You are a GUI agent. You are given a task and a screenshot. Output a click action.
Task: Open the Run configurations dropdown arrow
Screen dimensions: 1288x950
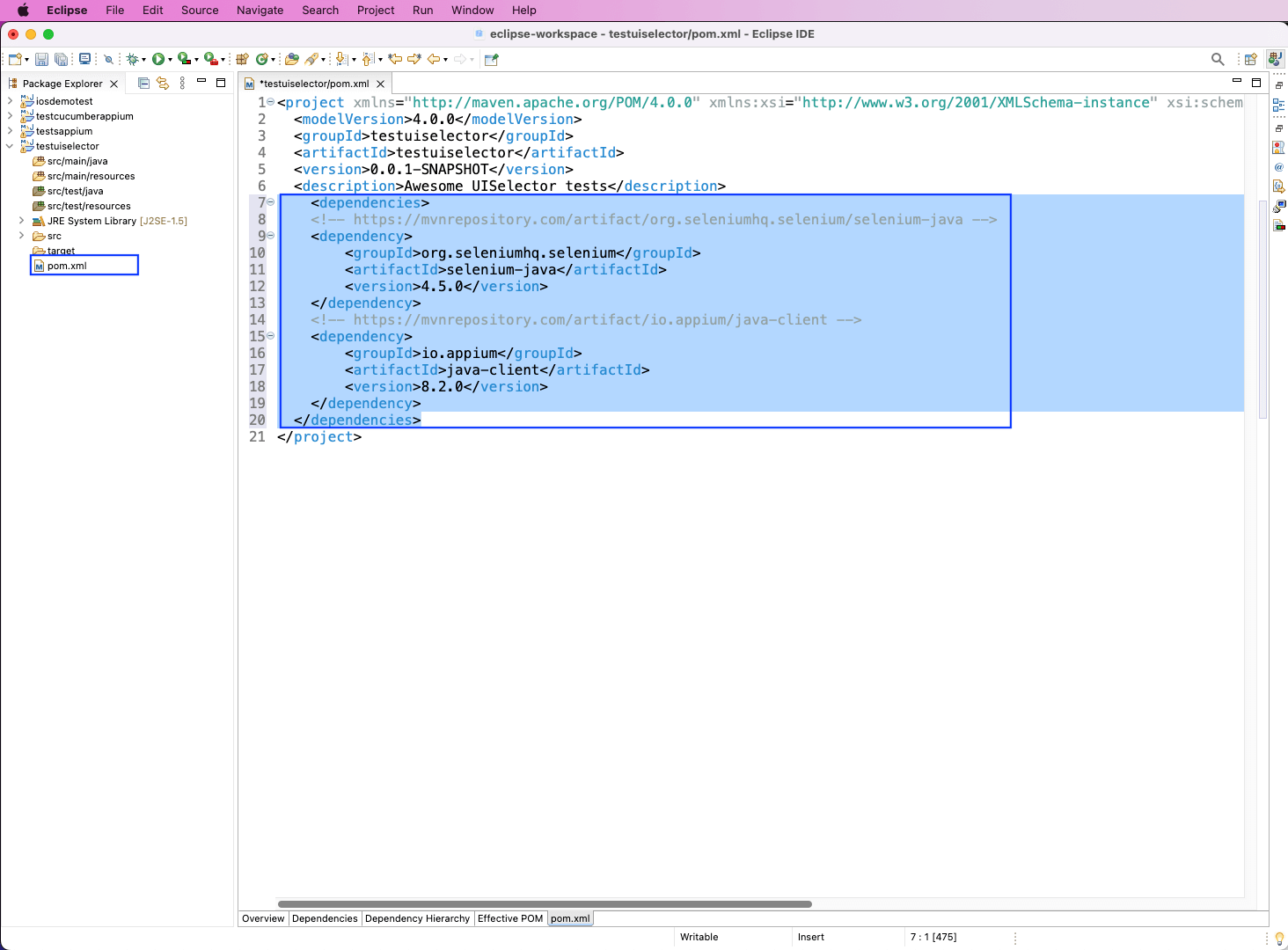click(169, 59)
